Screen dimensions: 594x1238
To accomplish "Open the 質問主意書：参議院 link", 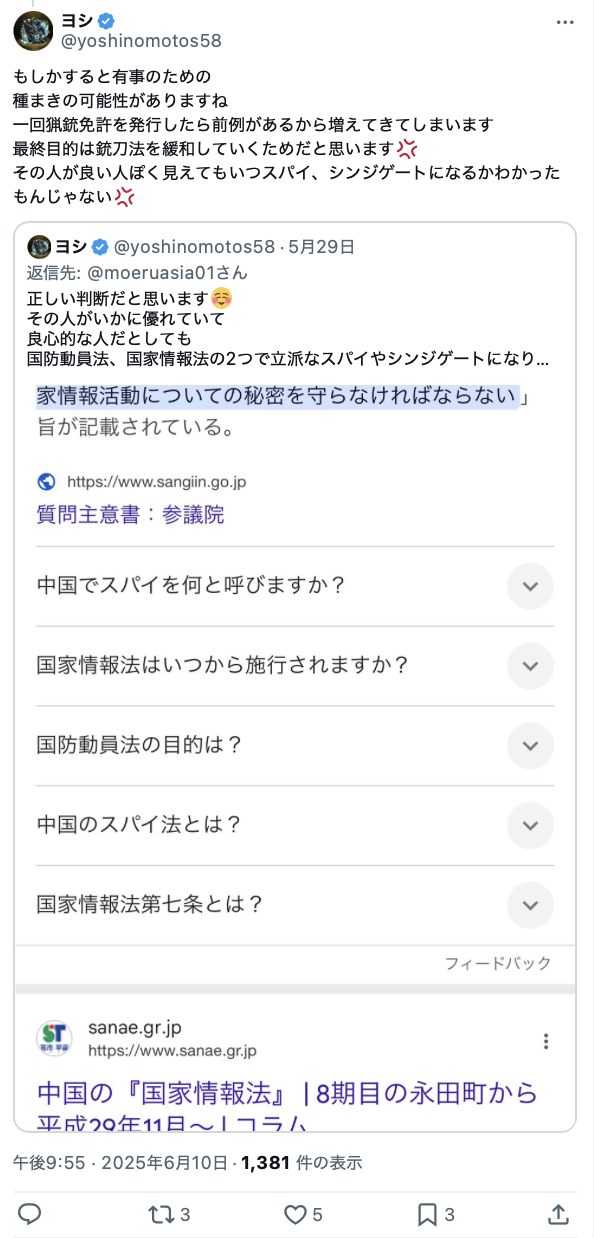I will click(131, 515).
